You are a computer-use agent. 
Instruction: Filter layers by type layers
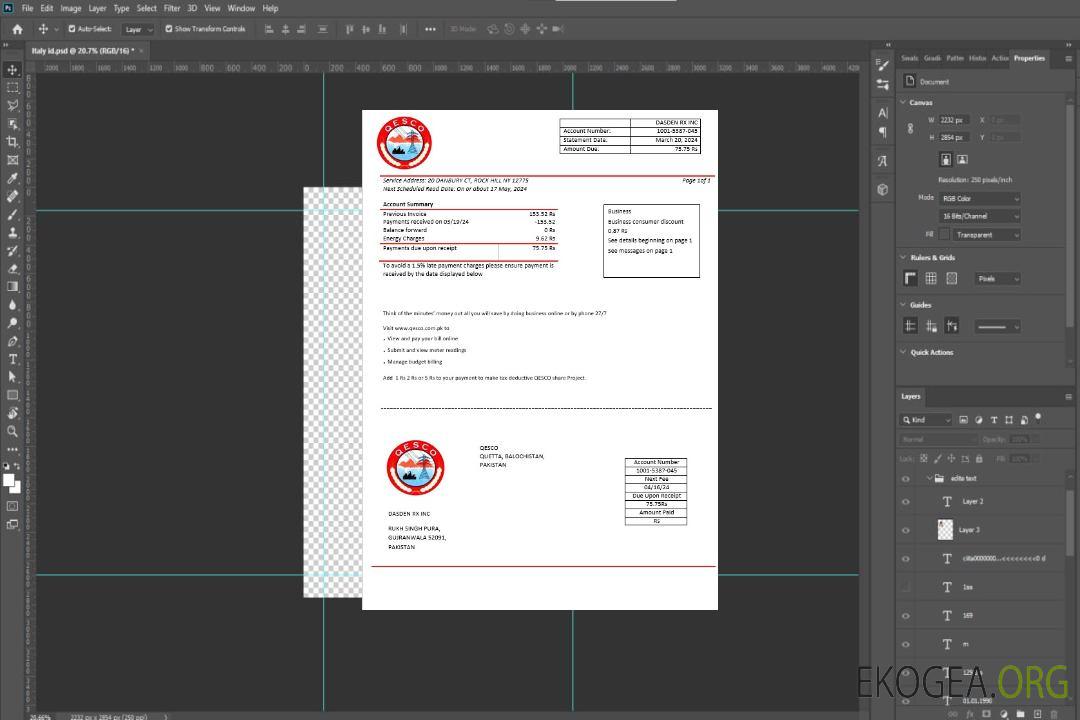click(994, 420)
